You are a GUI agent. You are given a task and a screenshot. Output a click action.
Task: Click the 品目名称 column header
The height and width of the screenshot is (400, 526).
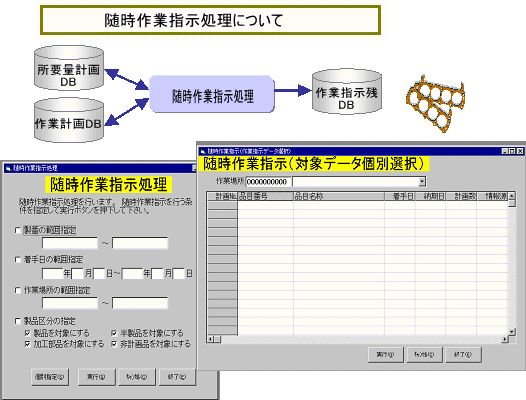339,196
